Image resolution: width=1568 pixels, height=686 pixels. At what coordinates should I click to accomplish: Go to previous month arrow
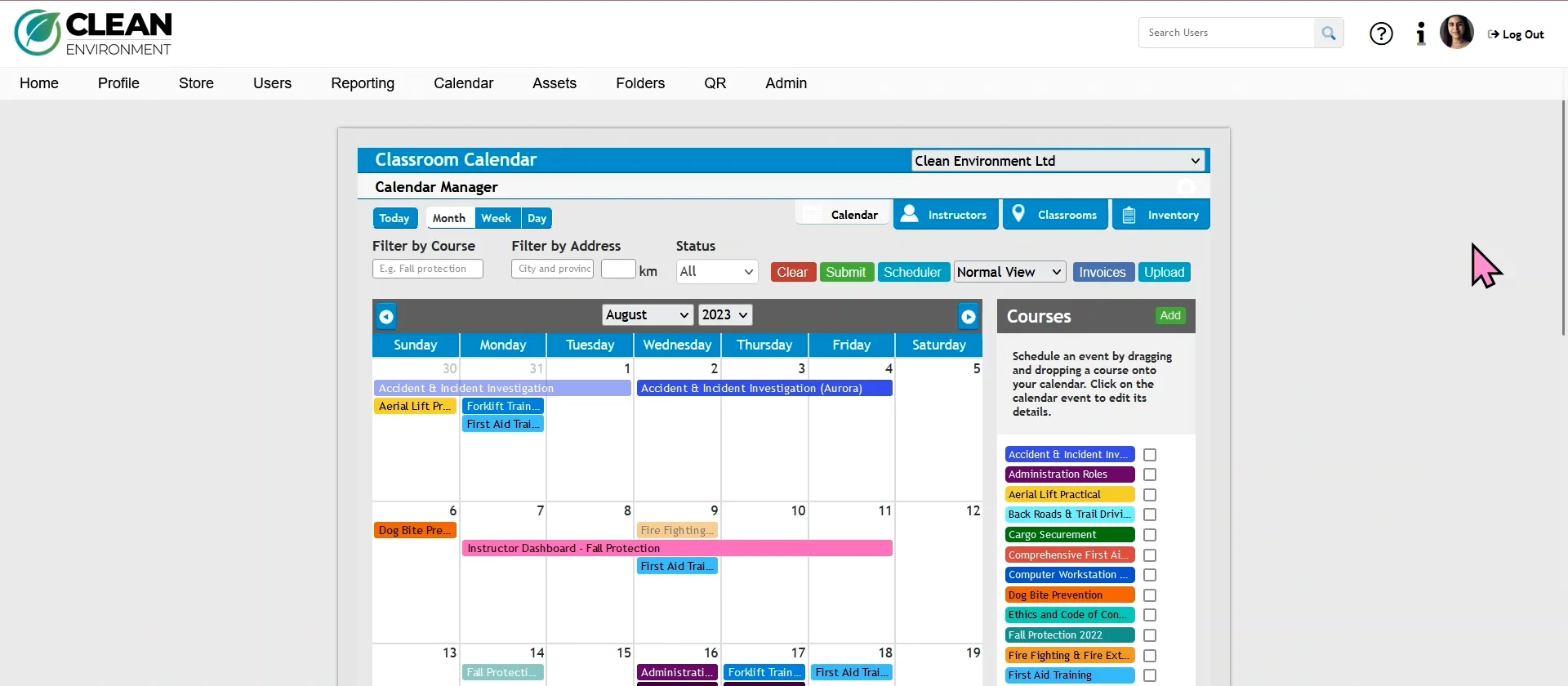coord(386,316)
